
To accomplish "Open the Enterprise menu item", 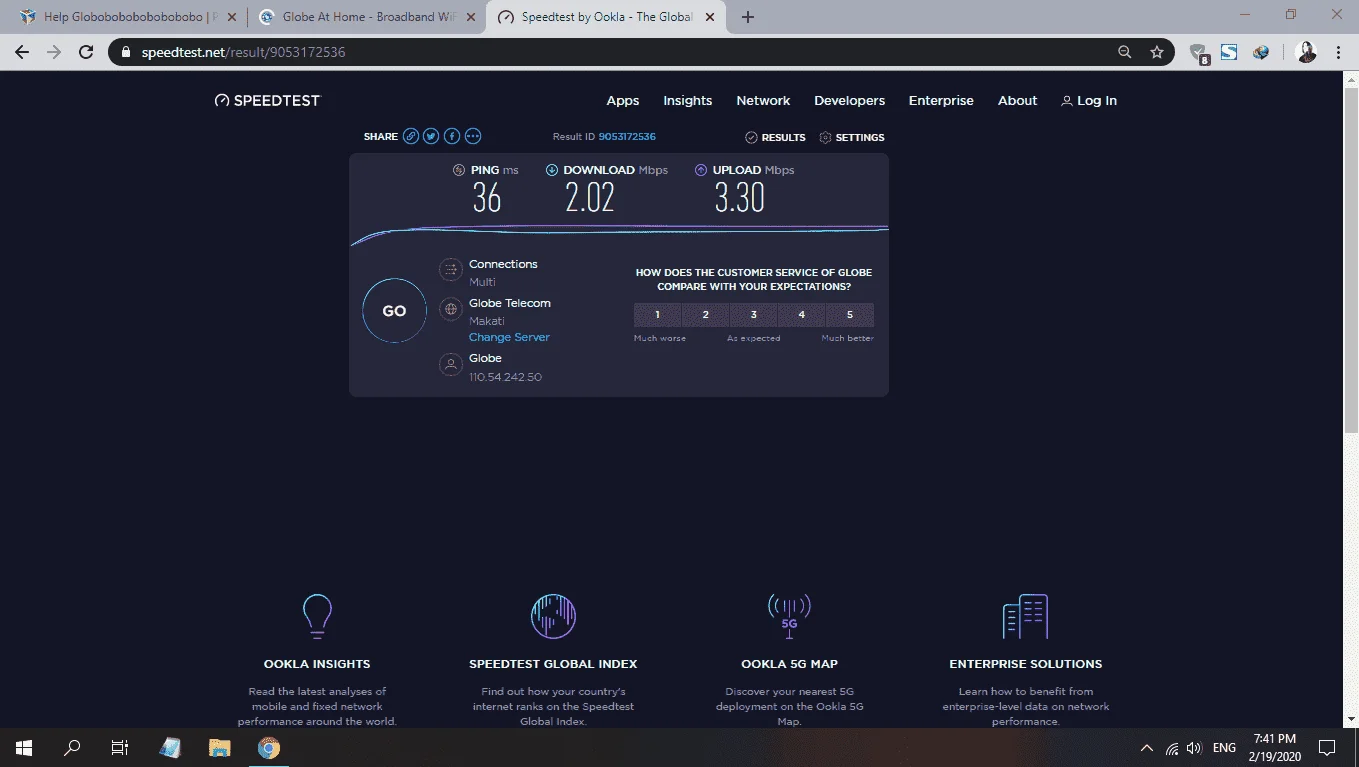I will pos(941,100).
